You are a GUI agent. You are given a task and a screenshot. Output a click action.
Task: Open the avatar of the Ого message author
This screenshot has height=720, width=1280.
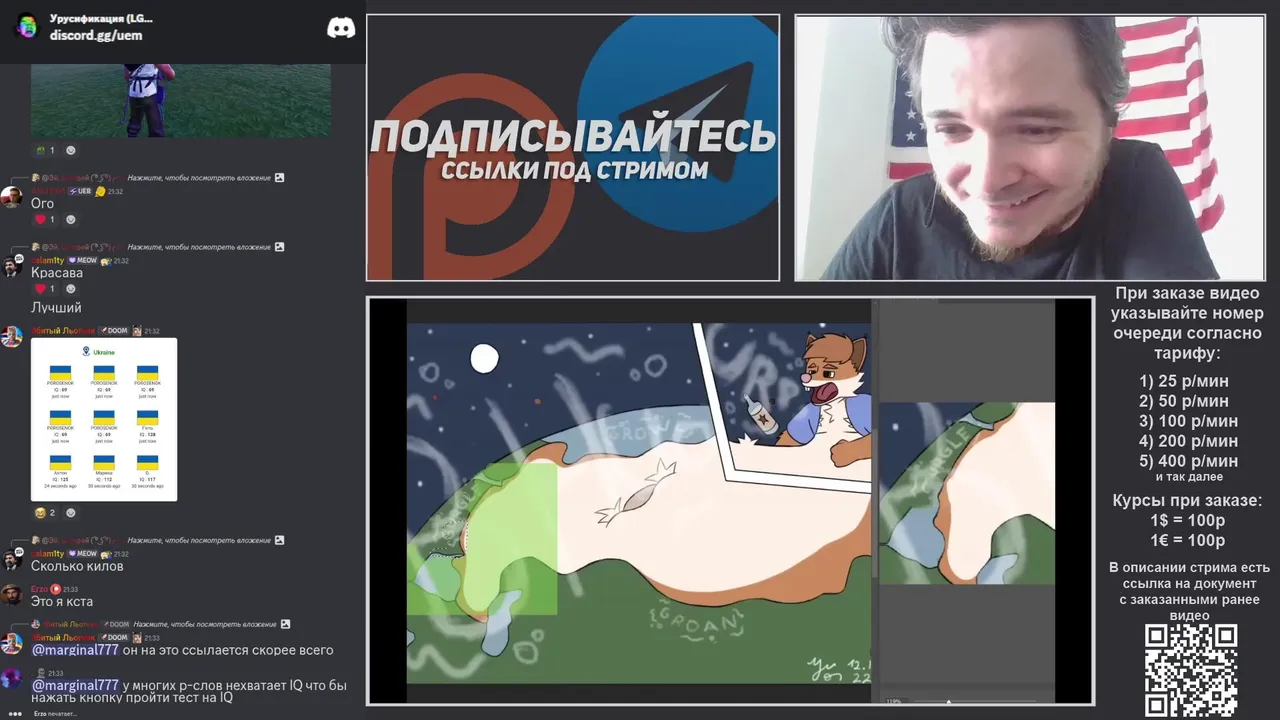click(x=12, y=197)
